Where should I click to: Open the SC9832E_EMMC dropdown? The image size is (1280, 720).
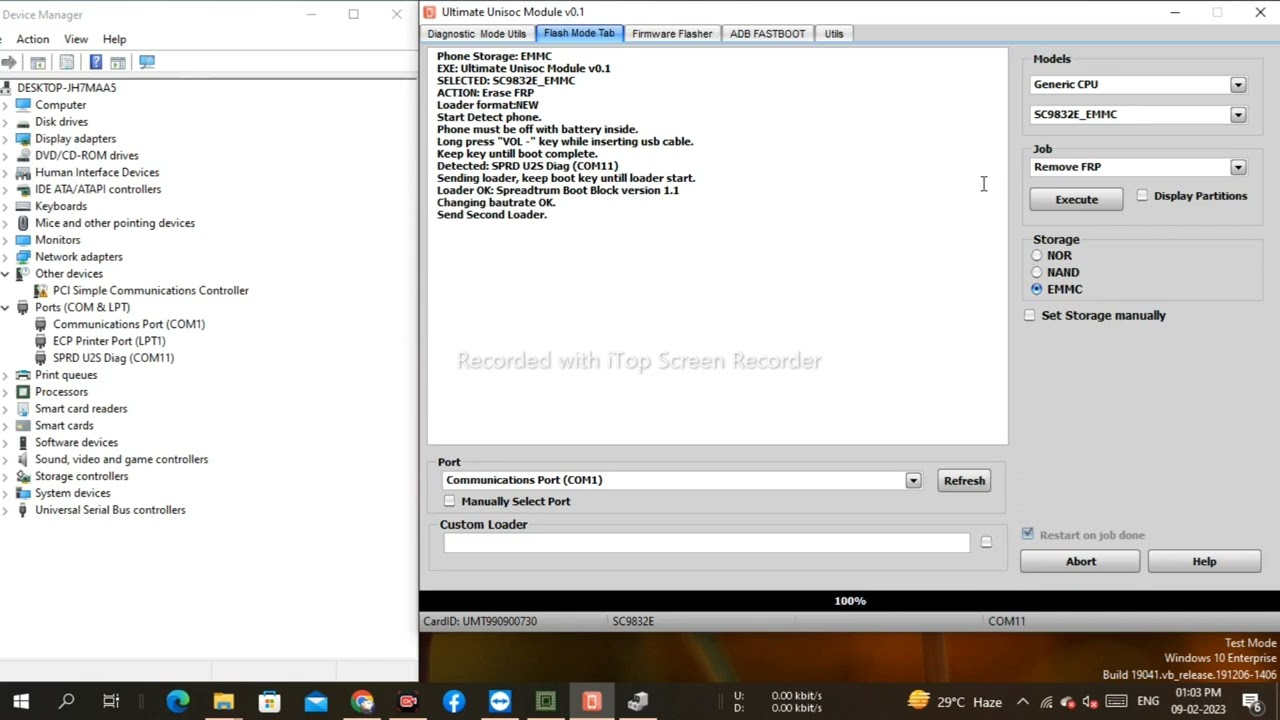1238,115
